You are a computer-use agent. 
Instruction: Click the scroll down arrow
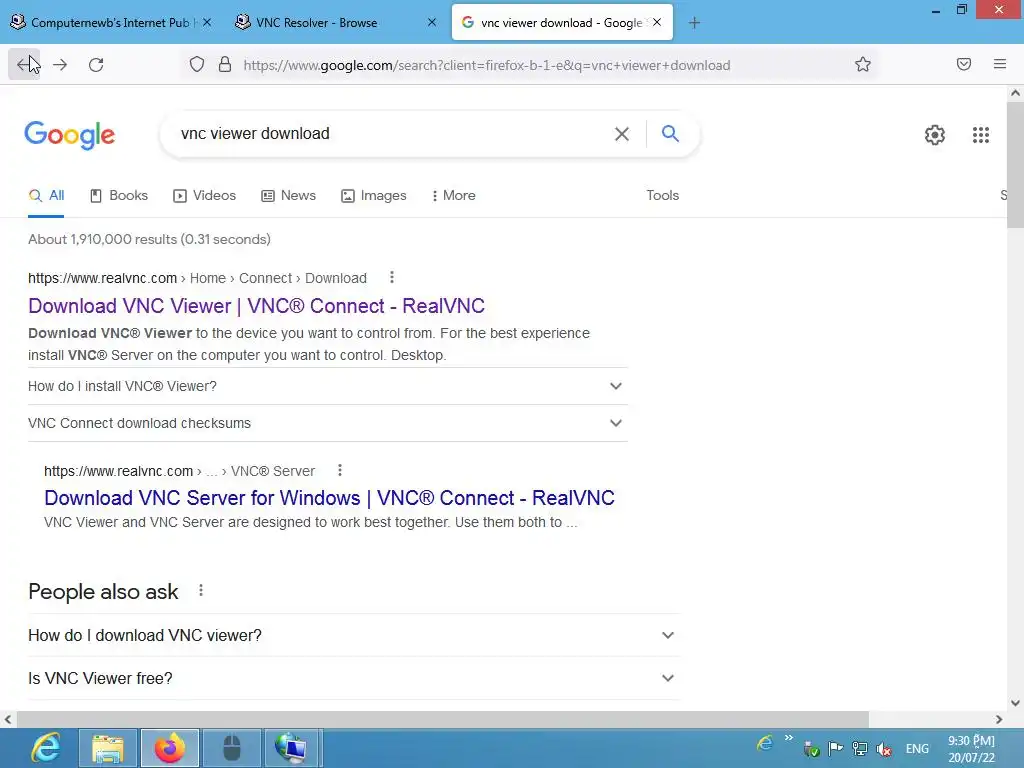tap(1015, 703)
